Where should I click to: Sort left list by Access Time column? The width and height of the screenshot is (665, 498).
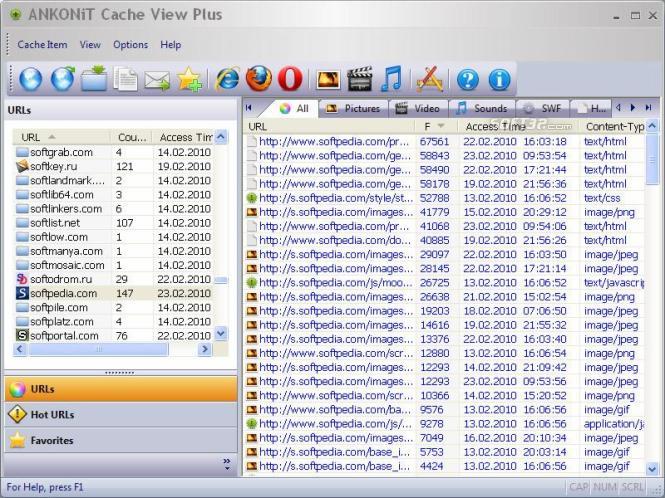coord(184,137)
